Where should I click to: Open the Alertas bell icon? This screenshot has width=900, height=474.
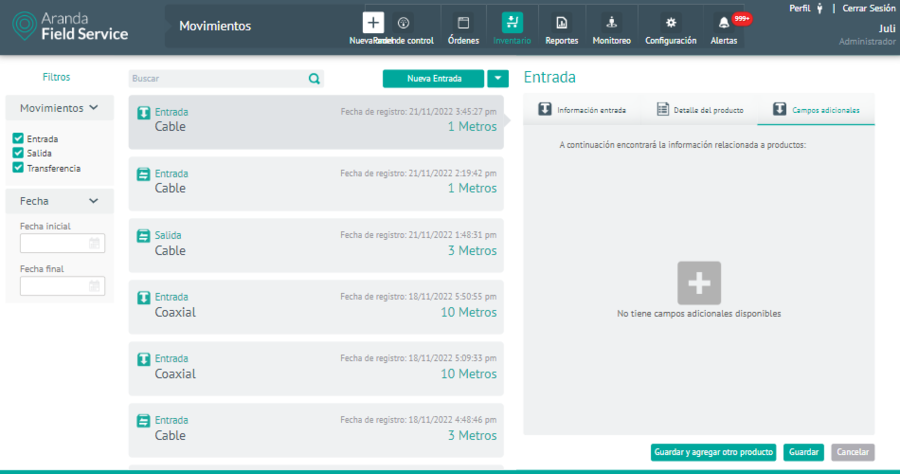[x=723, y=23]
